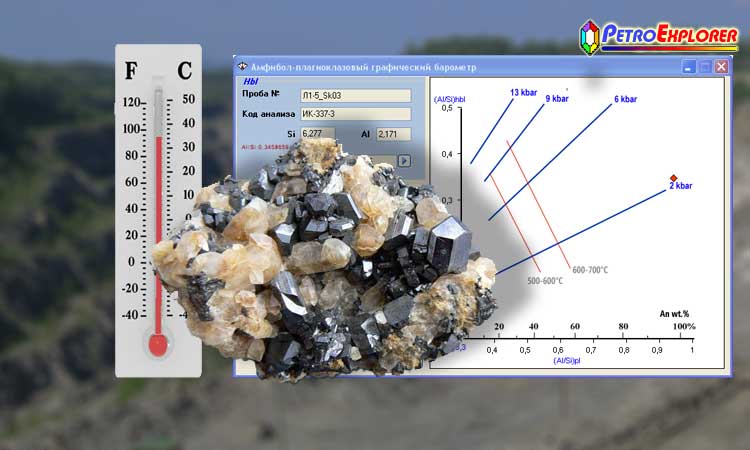Click the 9 kbar line label

pyautogui.click(x=557, y=99)
